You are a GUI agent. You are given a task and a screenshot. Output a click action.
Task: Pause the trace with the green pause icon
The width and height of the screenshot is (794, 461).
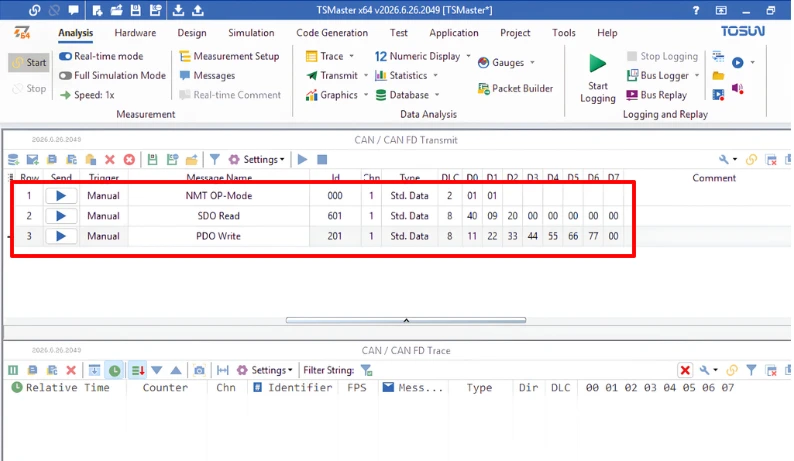(x=13, y=370)
